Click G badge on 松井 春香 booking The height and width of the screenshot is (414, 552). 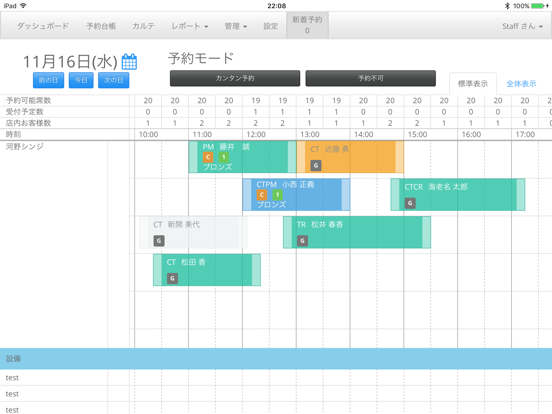click(302, 241)
